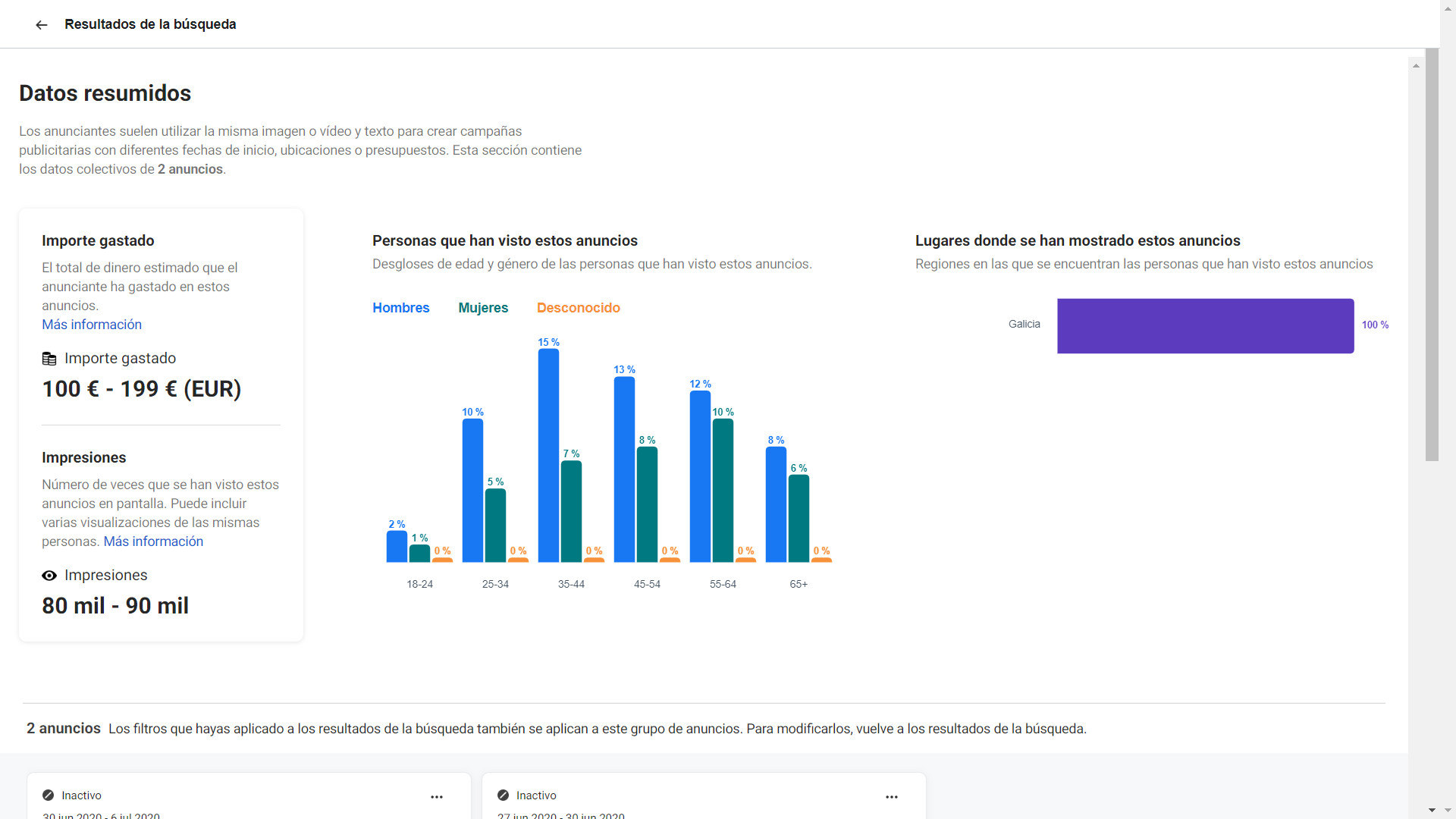
Task: Click the '100 %' label next to Galicia
Action: tap(1375, 325)
